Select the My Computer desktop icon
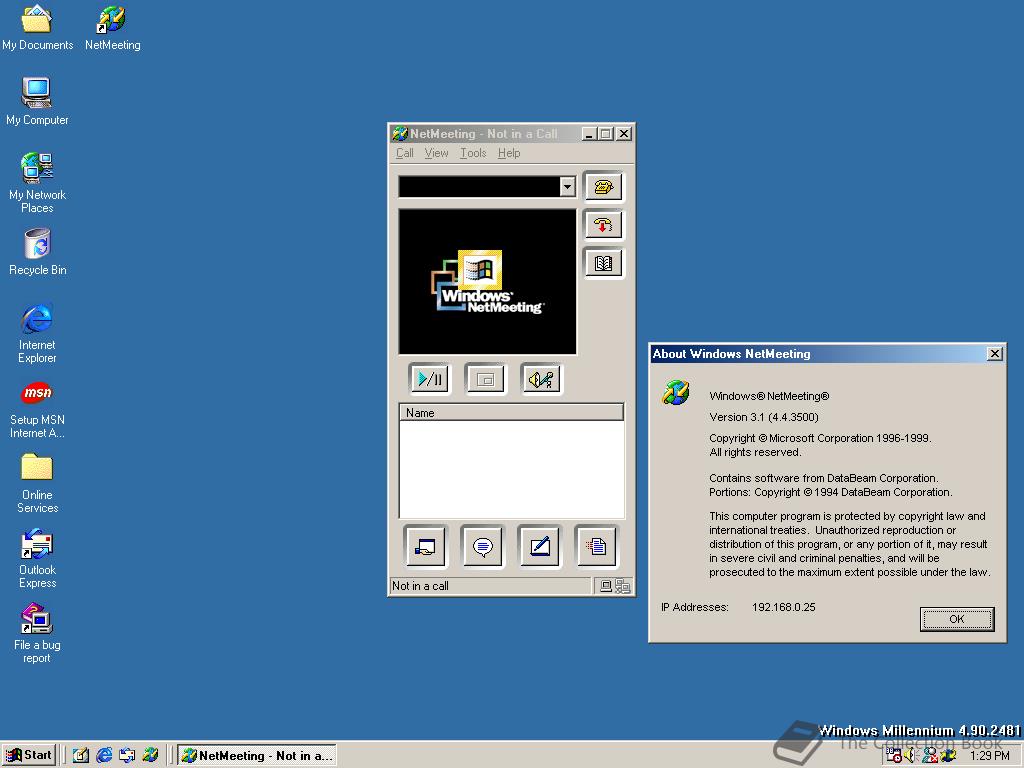The width and height of the screenshot is (1024, 768). coord(37,101)
